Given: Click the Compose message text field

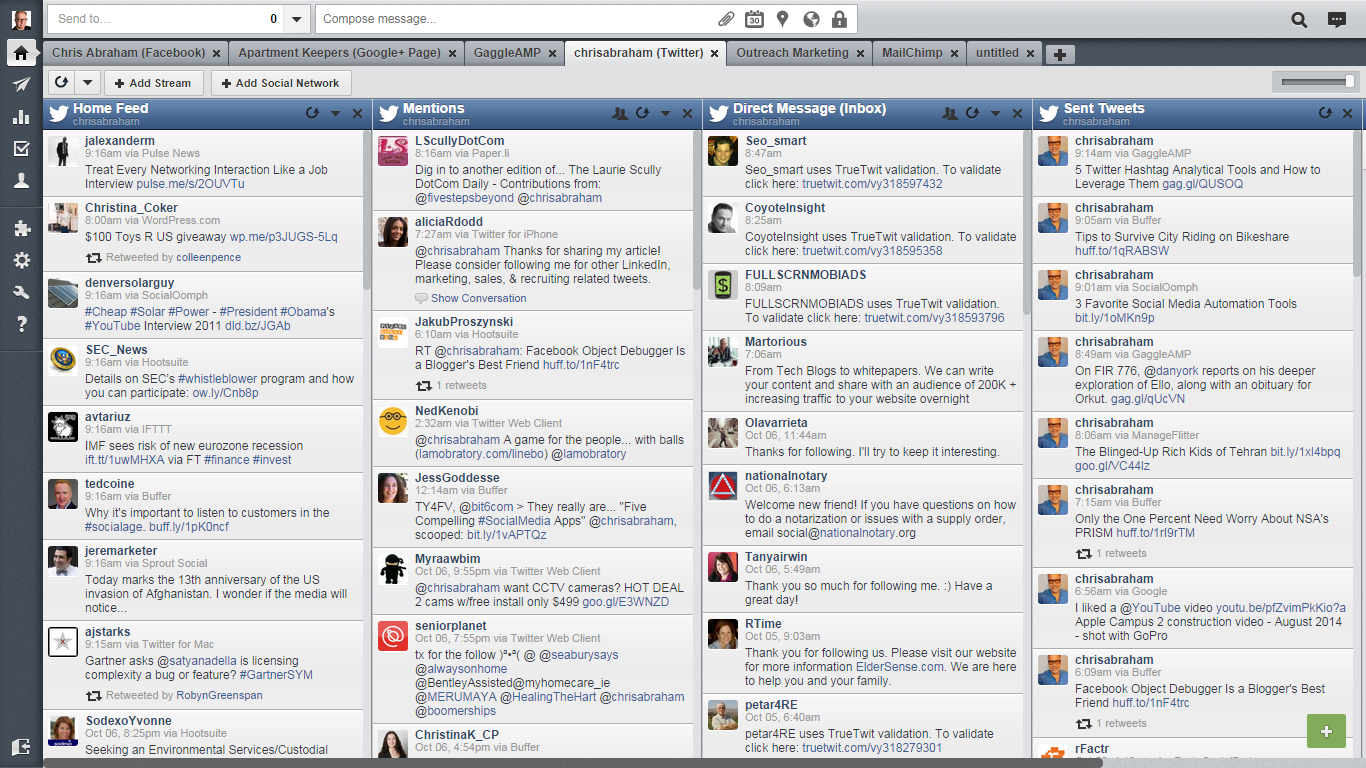Looking at the screenshot, I should click(x=515, y=19).
